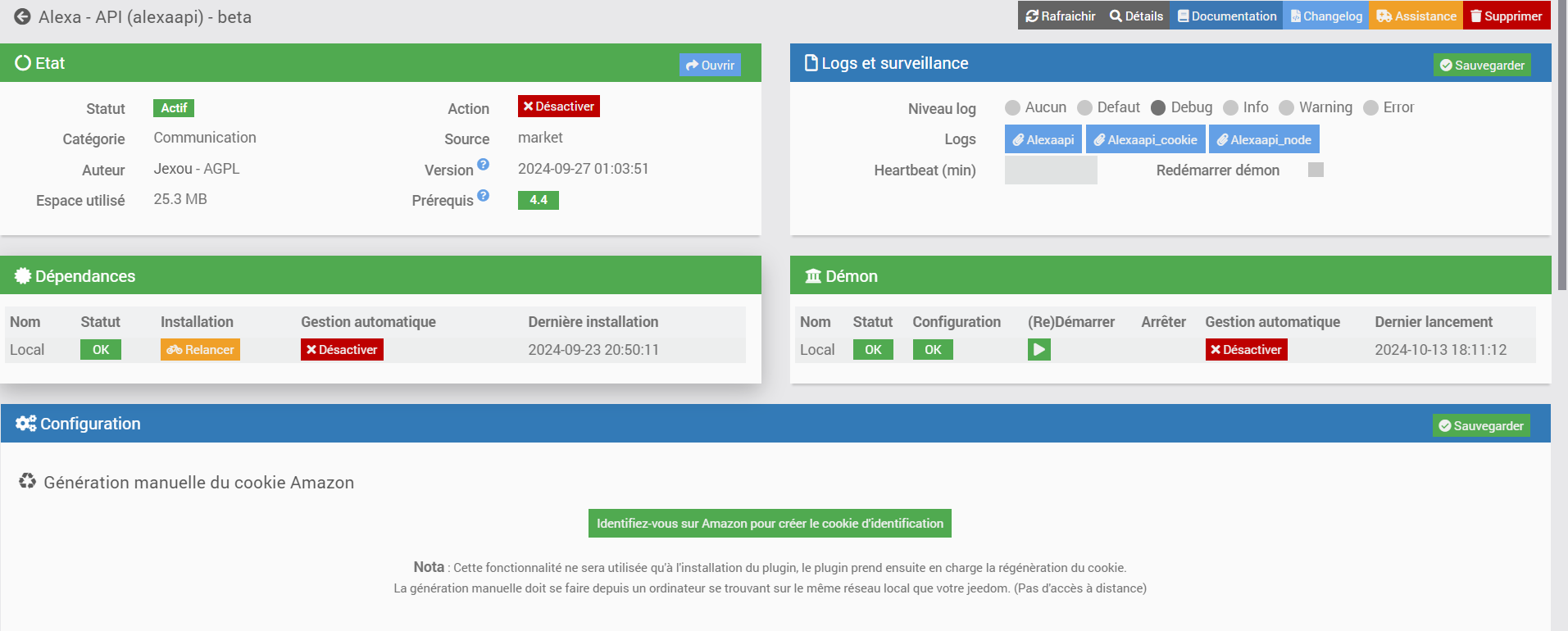This screenshot has width=1568, height=631.
Task: Select the Info log level
Action: [1230, 108]
